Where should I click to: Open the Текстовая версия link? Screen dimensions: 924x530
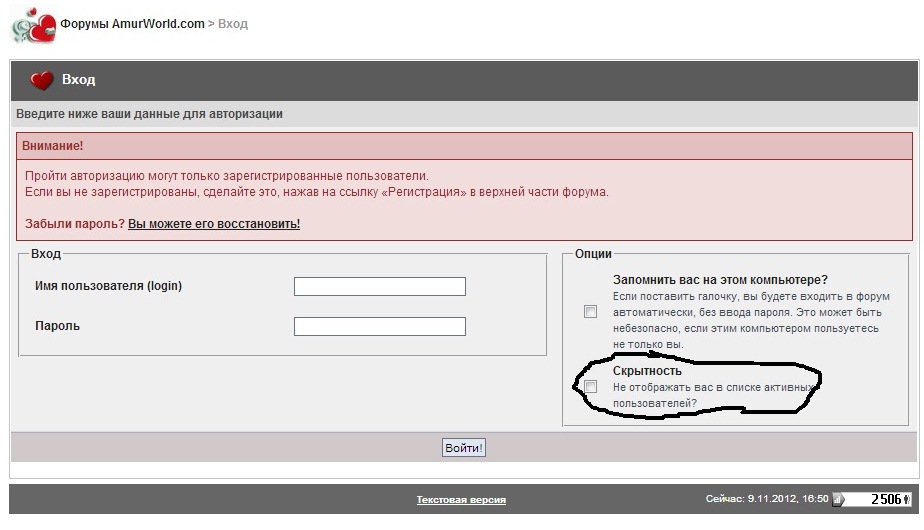[x=461, y=500]
